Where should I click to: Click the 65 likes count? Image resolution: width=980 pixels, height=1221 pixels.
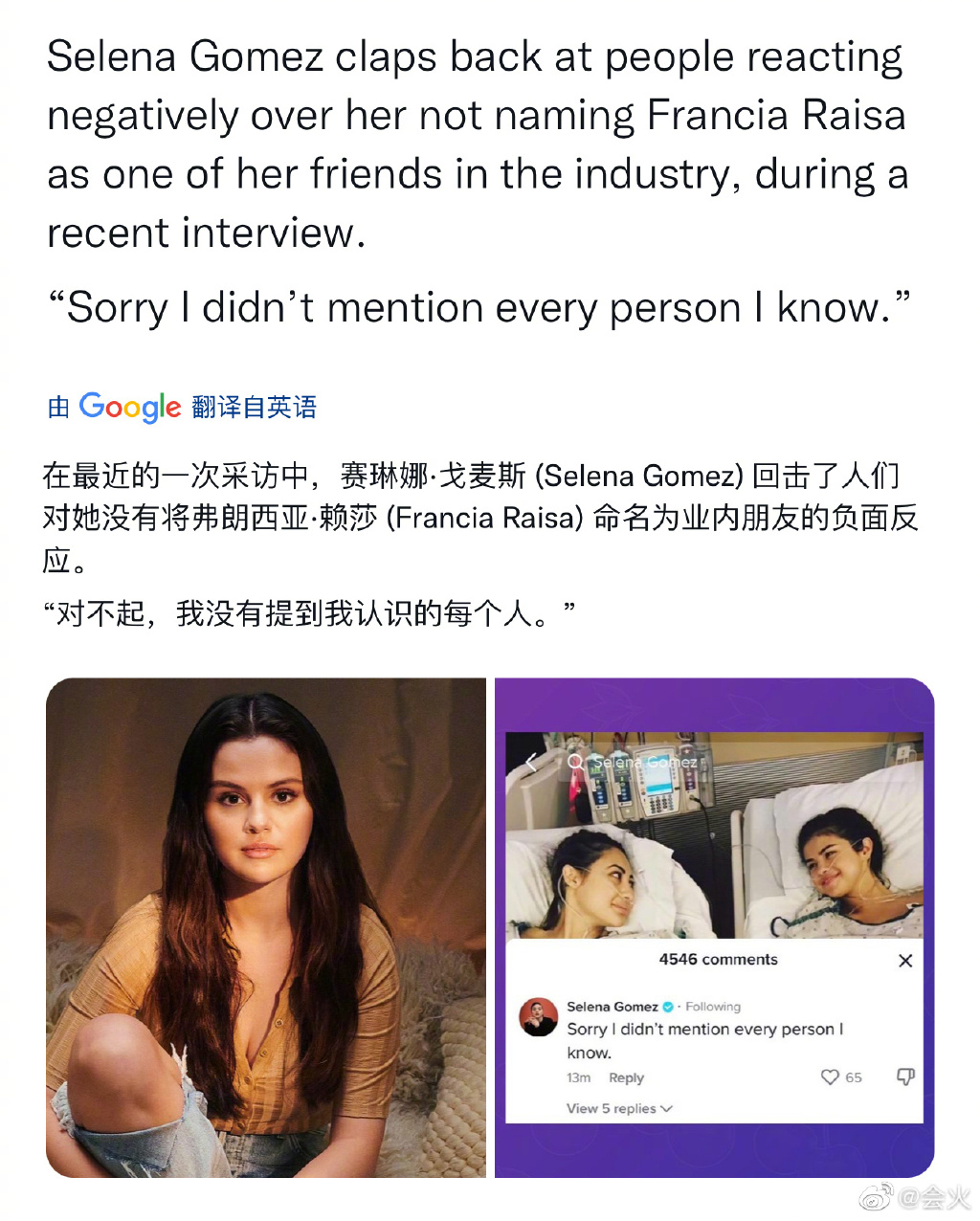854,1077
